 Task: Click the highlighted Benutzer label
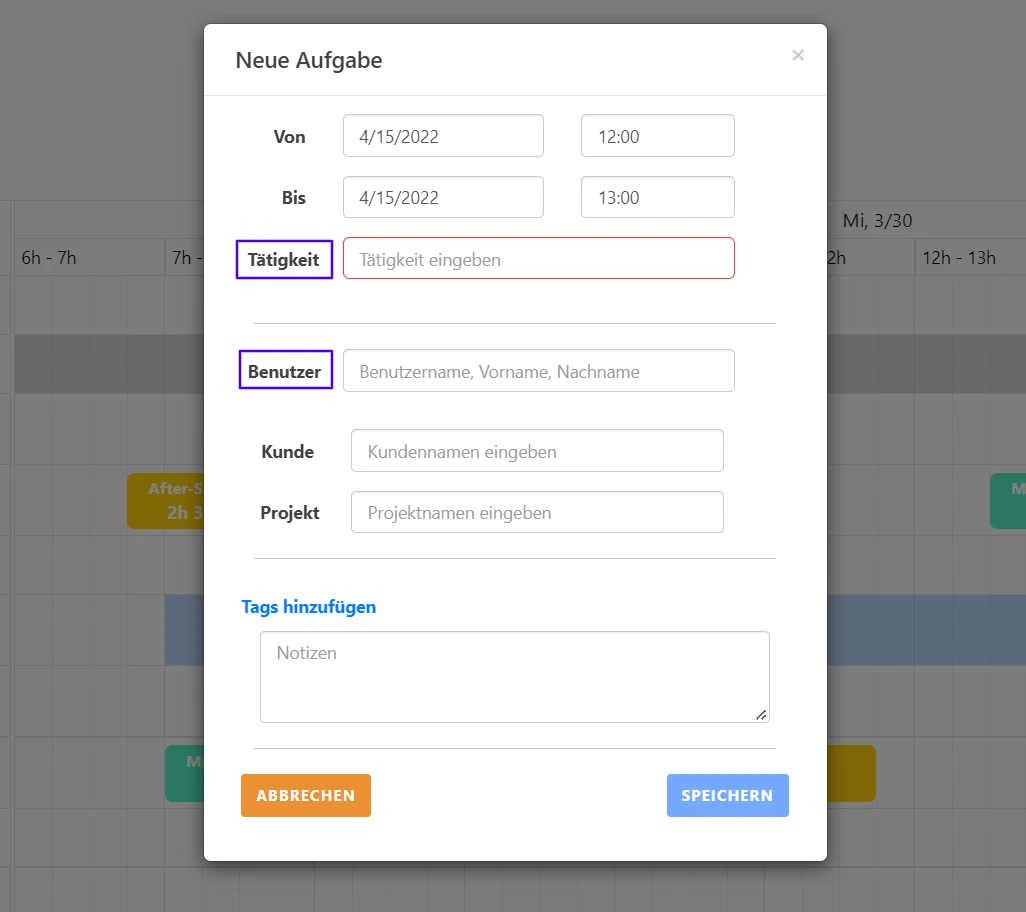pos(285,370)
